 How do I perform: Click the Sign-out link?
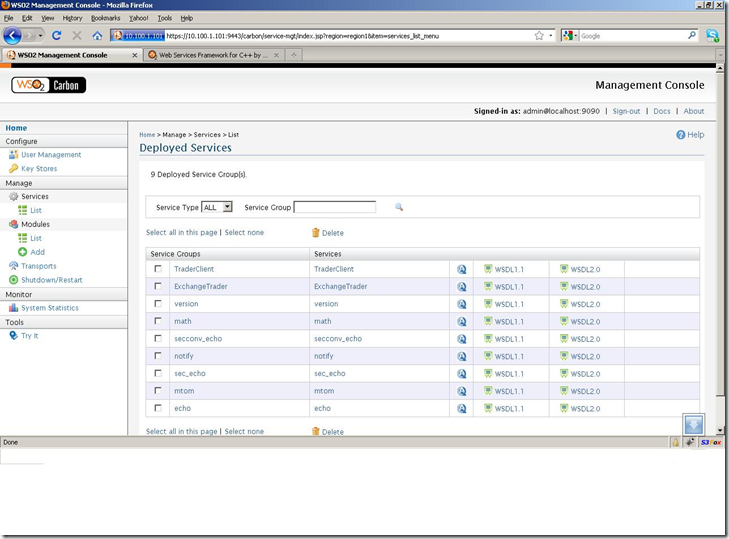click(626, 111)
